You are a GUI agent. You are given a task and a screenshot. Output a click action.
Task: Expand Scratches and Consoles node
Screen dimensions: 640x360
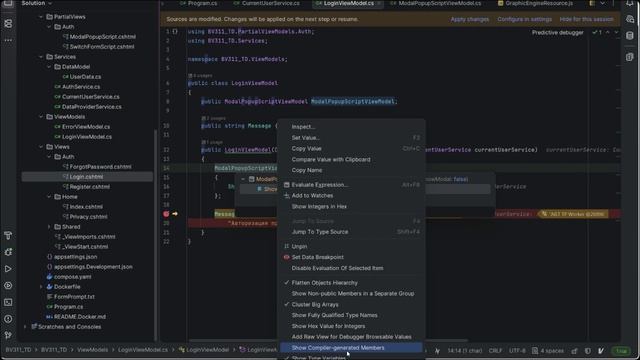pyautogui.click(x=25, y=327)
